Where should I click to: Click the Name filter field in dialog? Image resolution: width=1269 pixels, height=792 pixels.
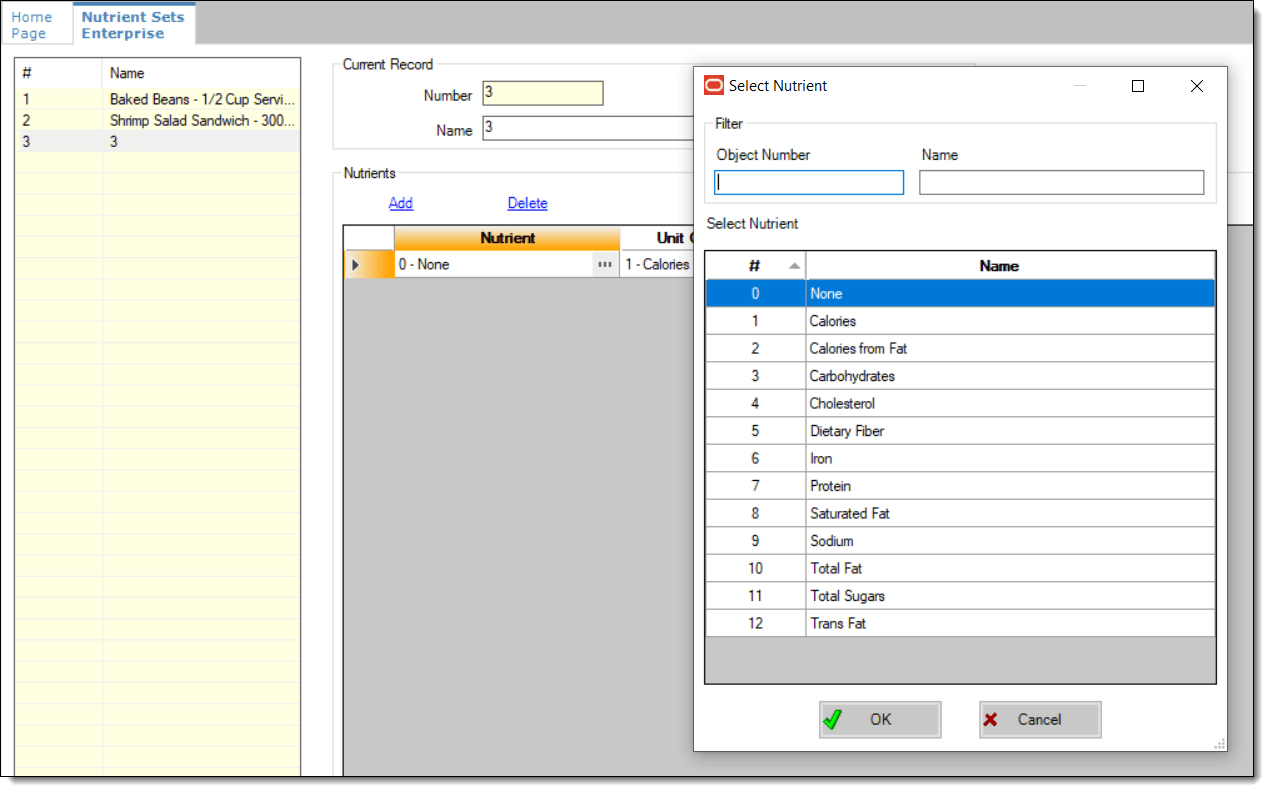click(x=1060, y=182)
